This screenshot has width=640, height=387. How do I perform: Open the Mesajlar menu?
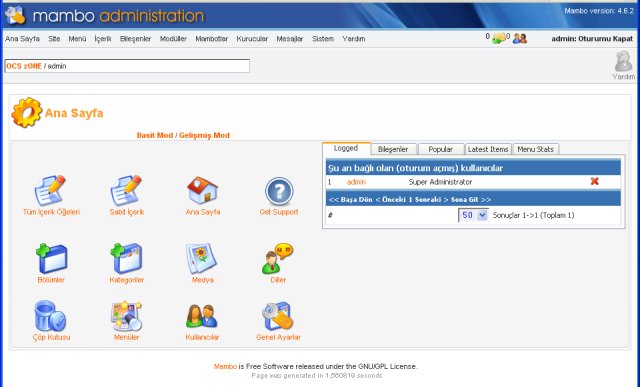tap(290, 39)
